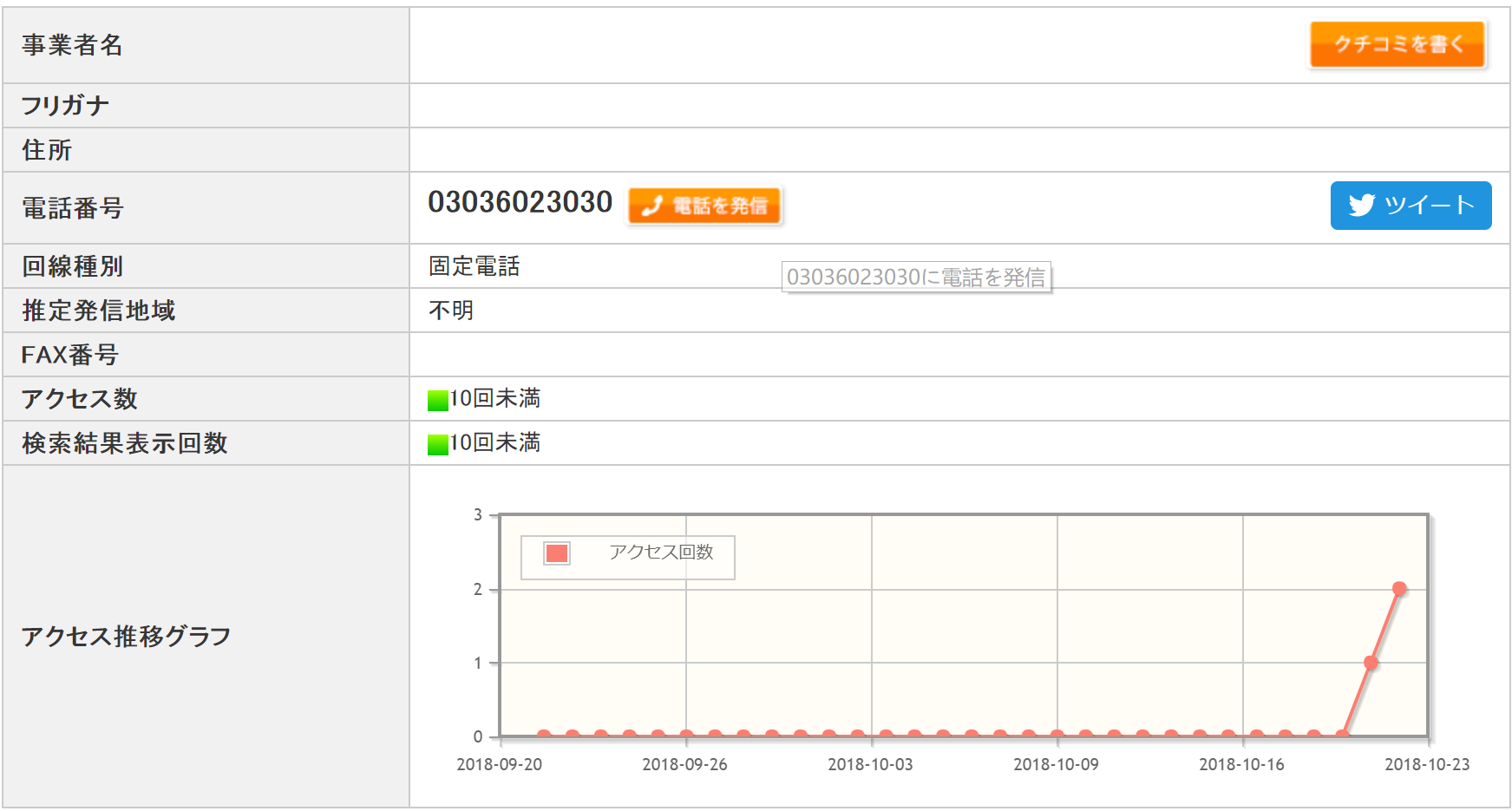Image resolution: width=1512 pixels, height=811 pixels.
Task: Select the 不明 value
Action: click(x=451, y=311)
